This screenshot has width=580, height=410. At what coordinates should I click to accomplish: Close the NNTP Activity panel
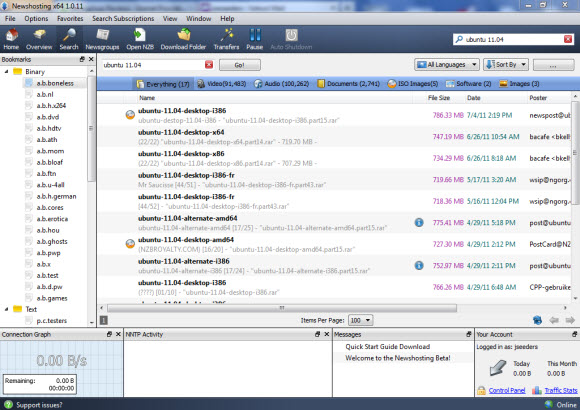327,334
